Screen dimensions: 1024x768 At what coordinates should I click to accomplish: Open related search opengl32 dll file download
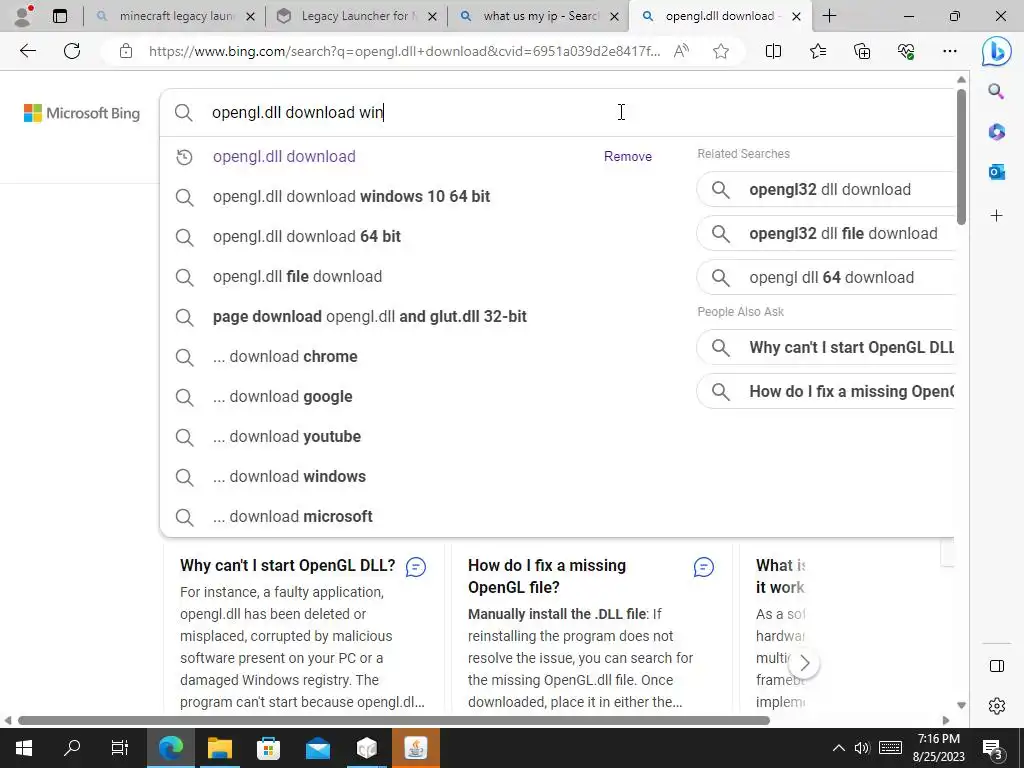[825, 234]
